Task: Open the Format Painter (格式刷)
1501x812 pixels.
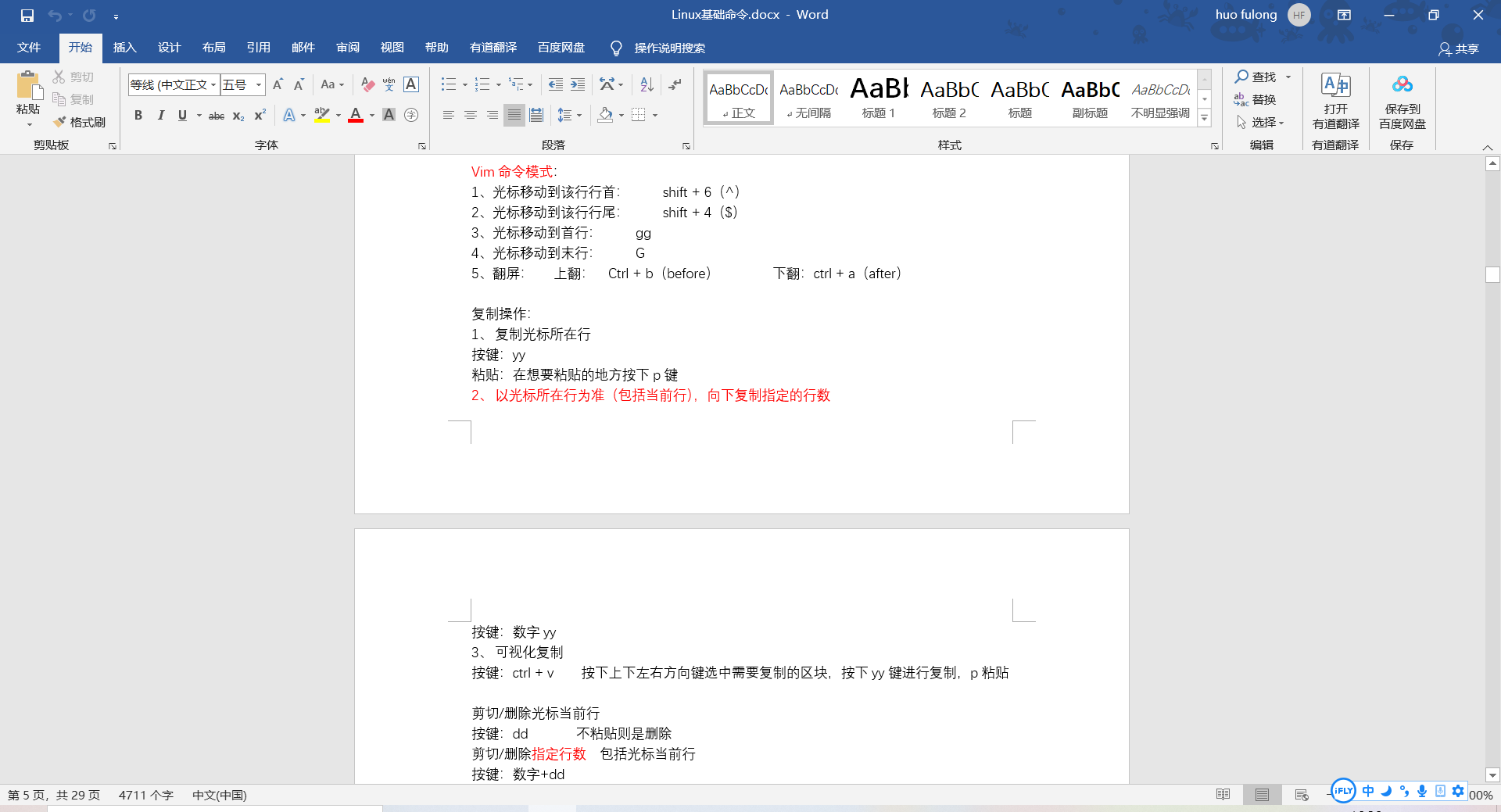Action: pyautogui.click(x=81, y=121)
